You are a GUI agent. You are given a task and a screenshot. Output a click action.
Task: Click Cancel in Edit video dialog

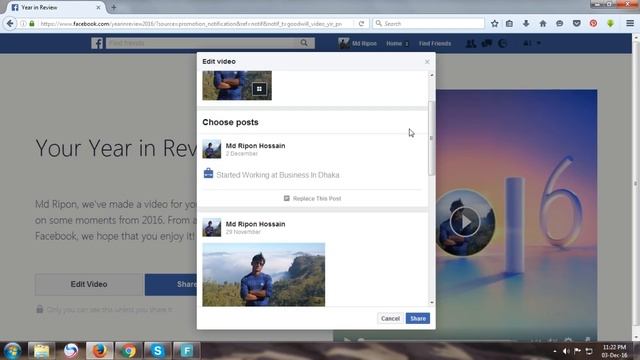tap(390, 318)
